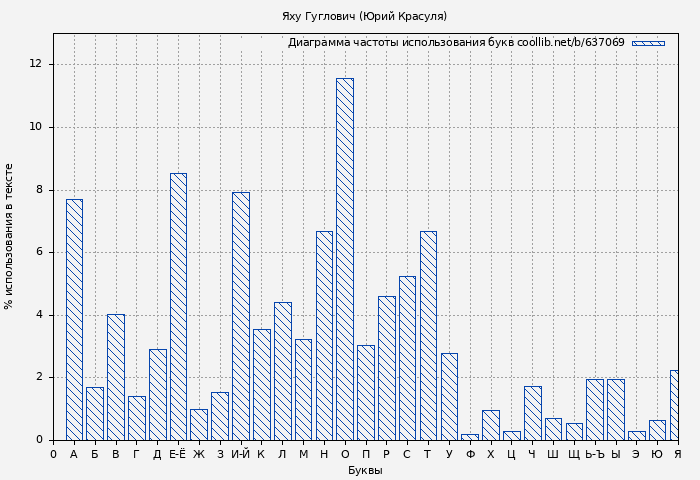Click the y-axis title '% использования в тексте'
This screenshot has height=480, width=700.
click(x=10, y=236)
